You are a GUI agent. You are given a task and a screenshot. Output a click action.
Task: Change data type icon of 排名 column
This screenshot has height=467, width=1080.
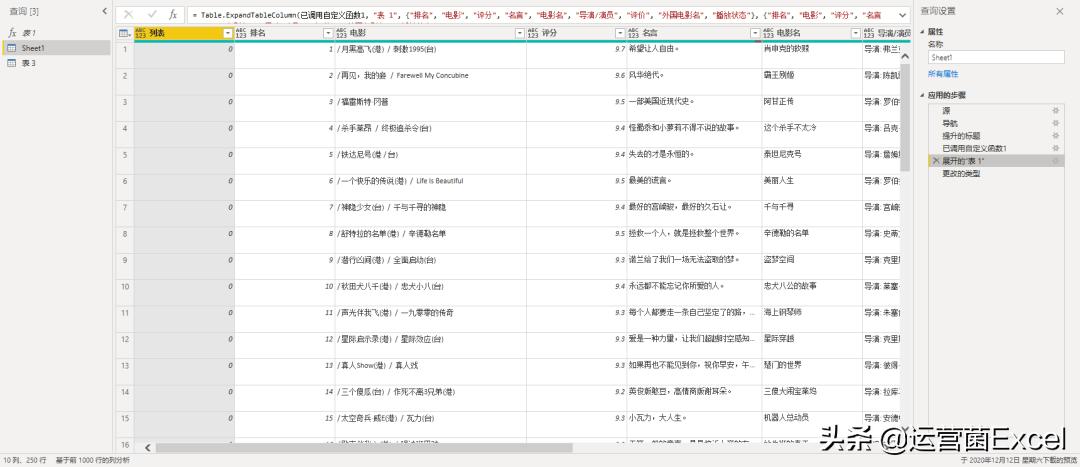(242, 33)
